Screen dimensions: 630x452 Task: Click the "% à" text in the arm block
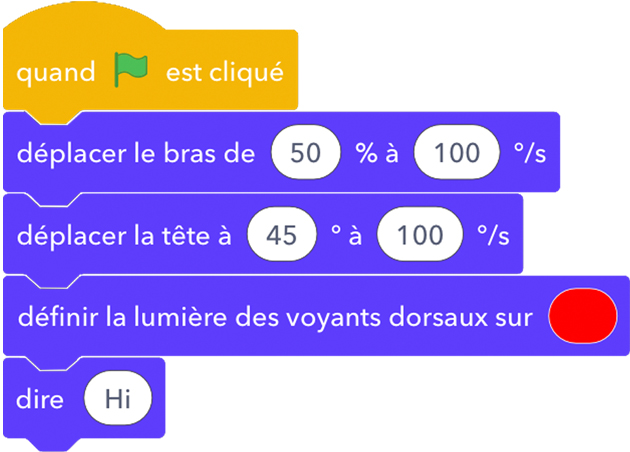coord(376,153)
